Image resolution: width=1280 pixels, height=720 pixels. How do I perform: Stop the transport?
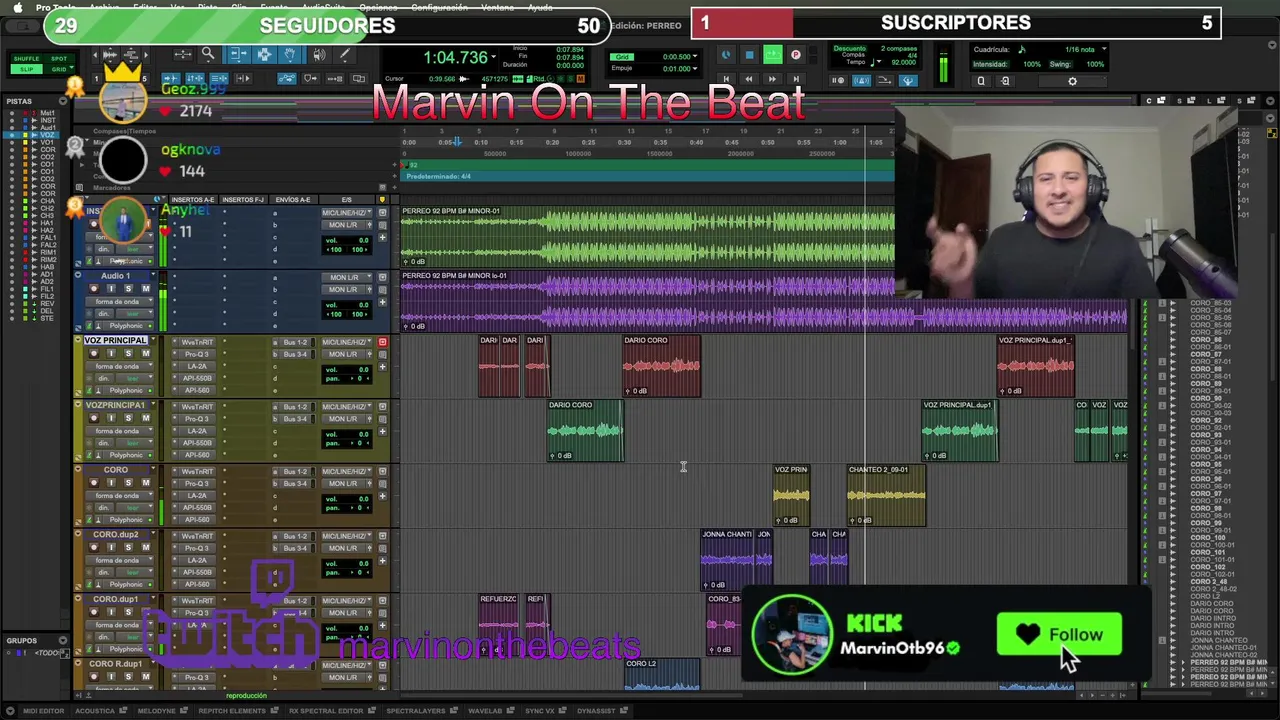click(750, 55)
